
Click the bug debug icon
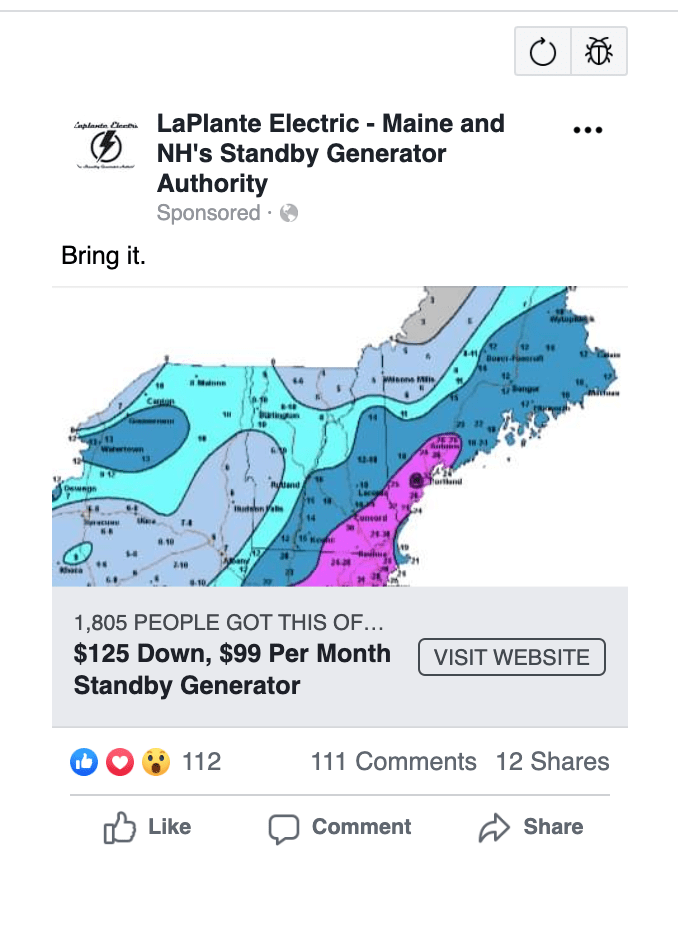pos(599,51)
